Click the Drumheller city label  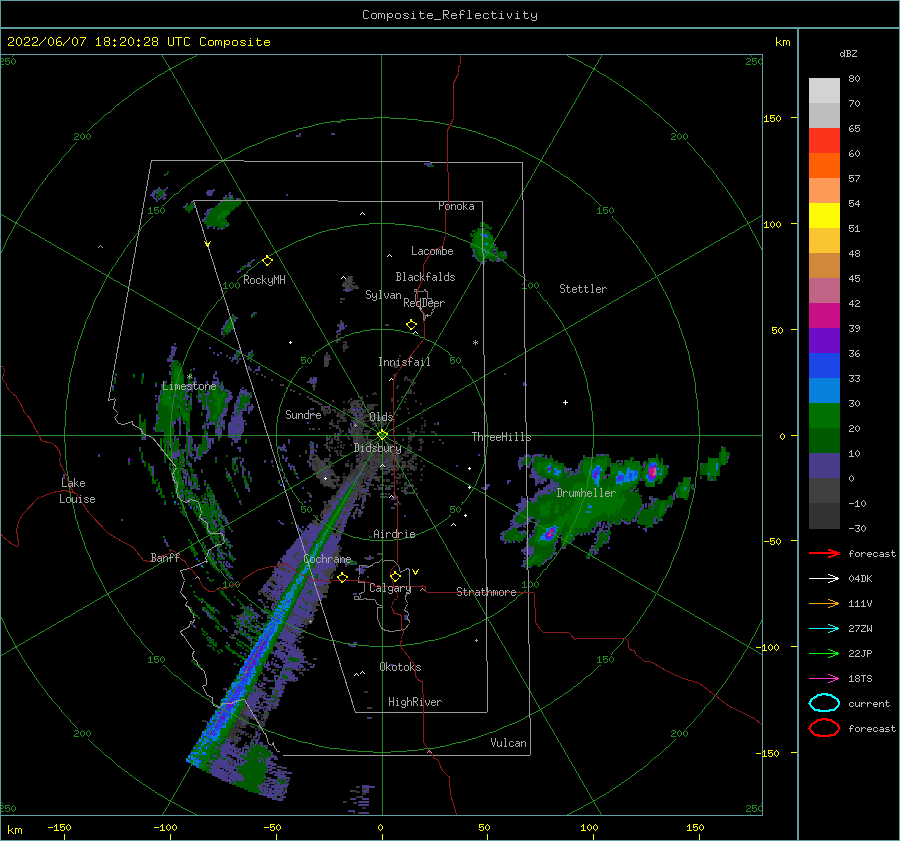click(586, 493)
